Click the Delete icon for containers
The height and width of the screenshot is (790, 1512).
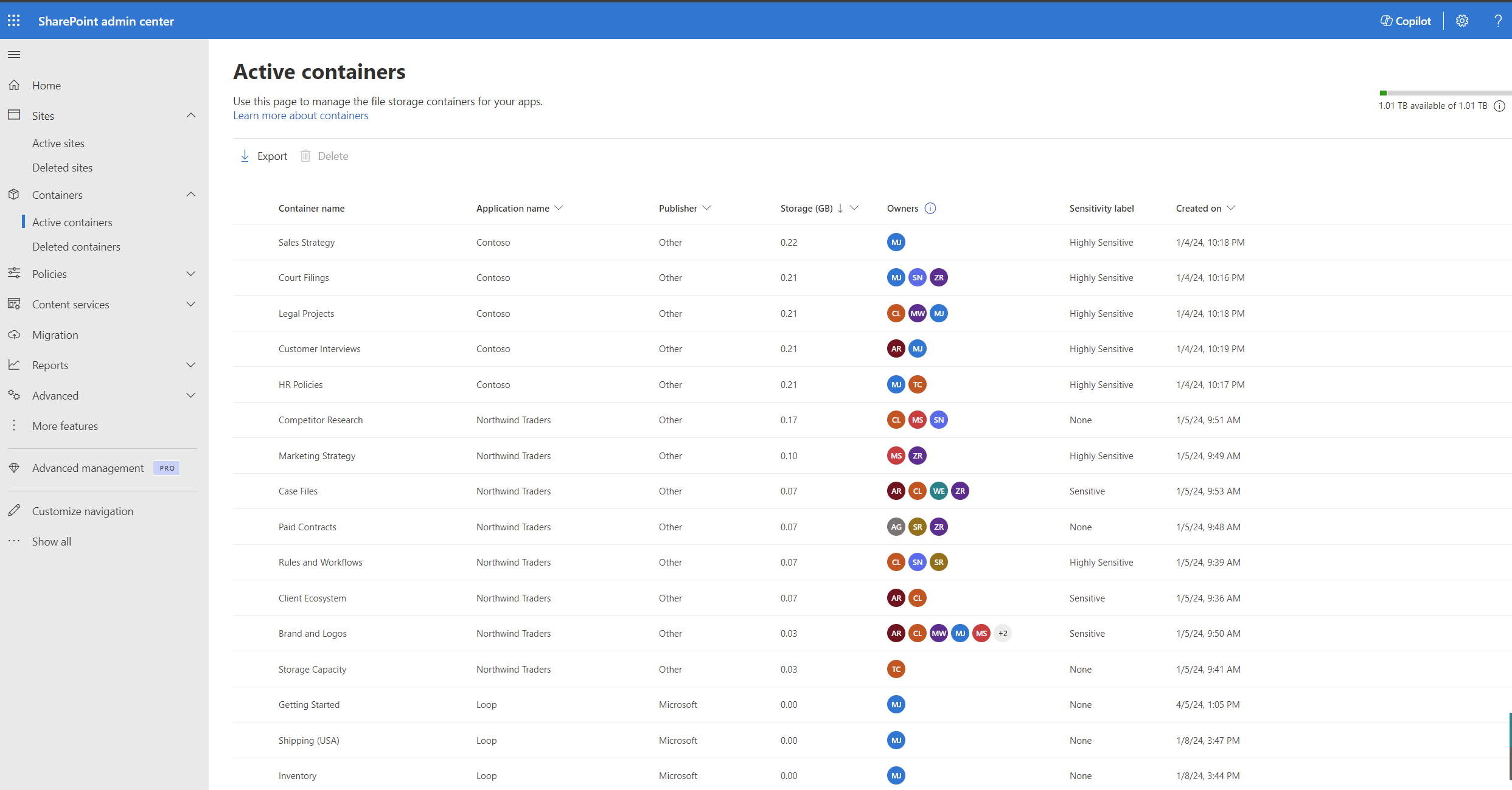[x=305, y=155]
